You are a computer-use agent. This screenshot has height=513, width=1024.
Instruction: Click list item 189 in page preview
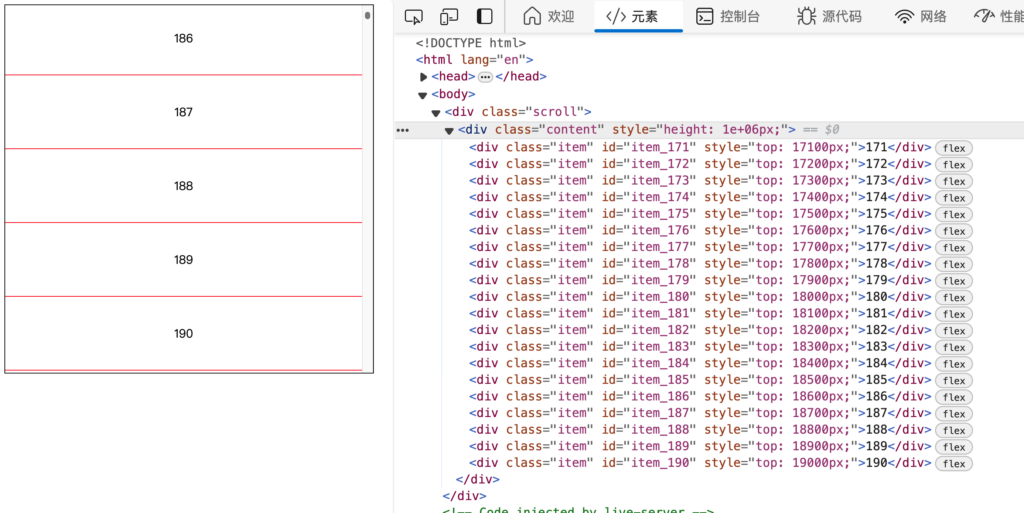tap(184, 260)
